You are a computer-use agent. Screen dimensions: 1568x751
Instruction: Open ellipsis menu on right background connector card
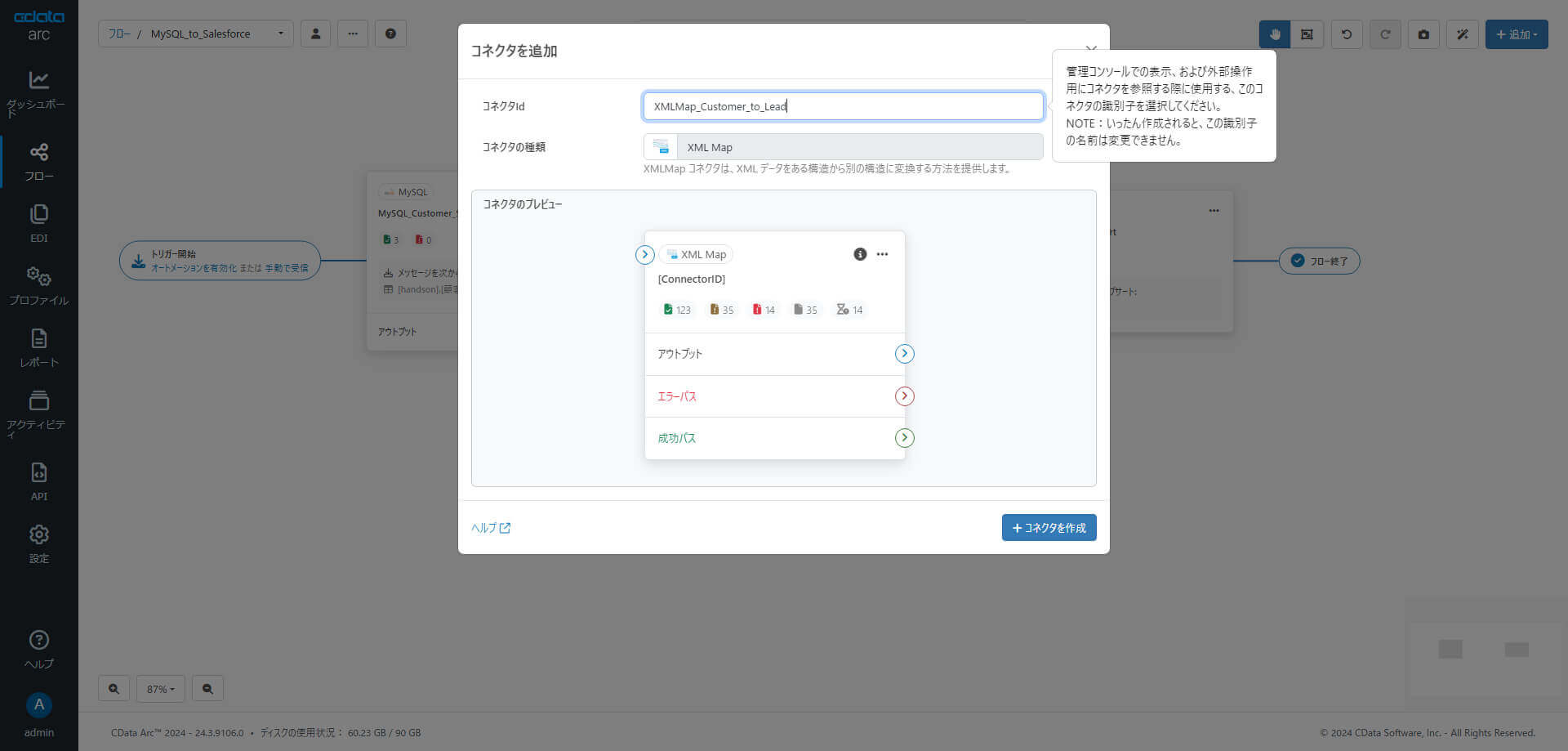pyautogui.click(x=1214, y=211)
